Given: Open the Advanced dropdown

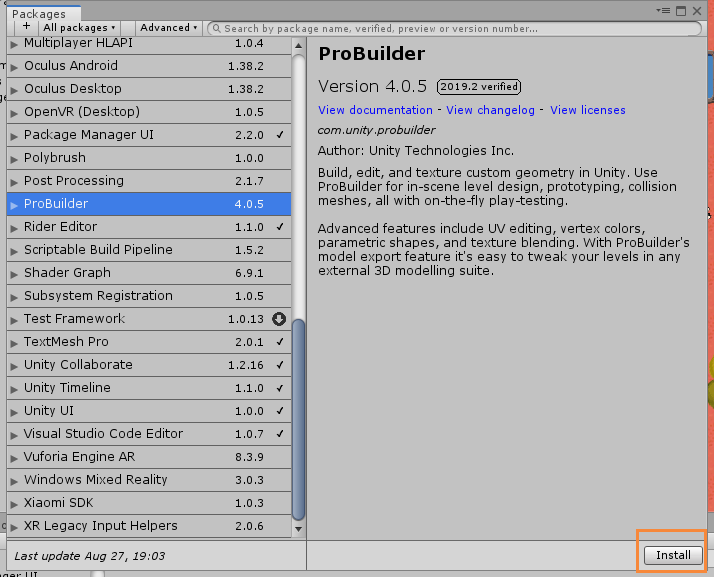Looking at the screenshot, I should [x=168, y=28].
